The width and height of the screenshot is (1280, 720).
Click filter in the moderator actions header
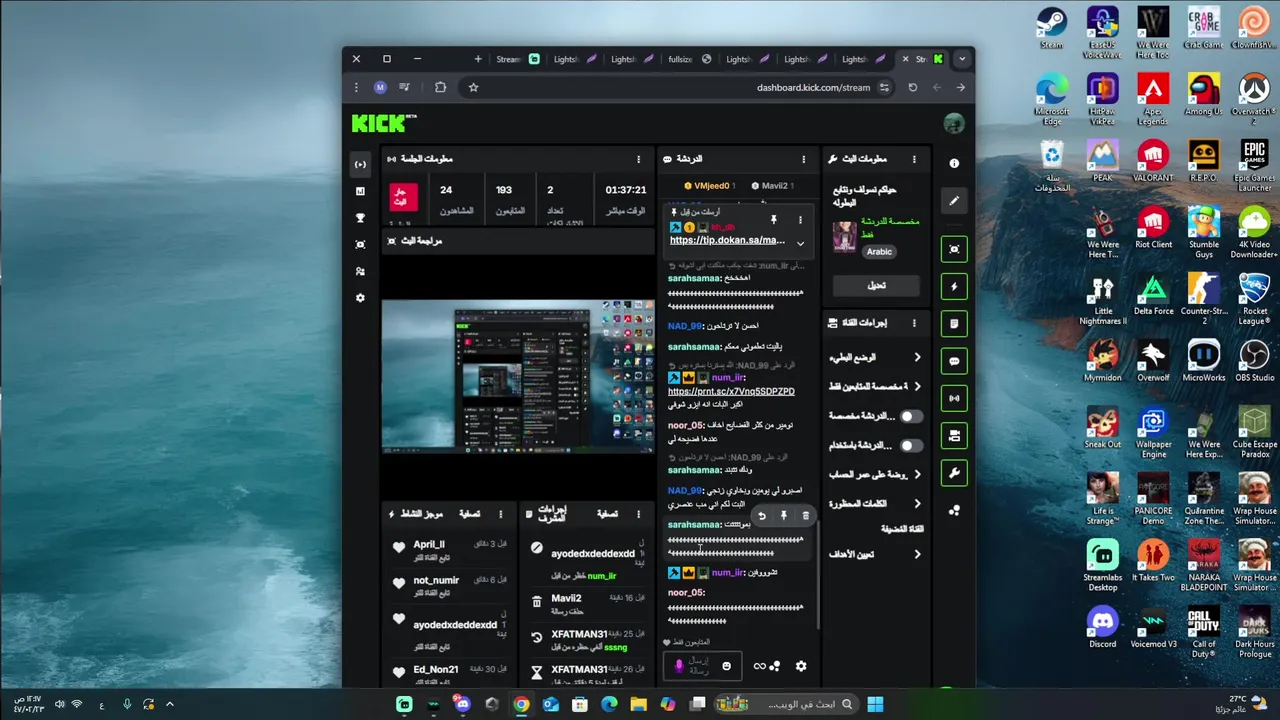tap(607, 514)
